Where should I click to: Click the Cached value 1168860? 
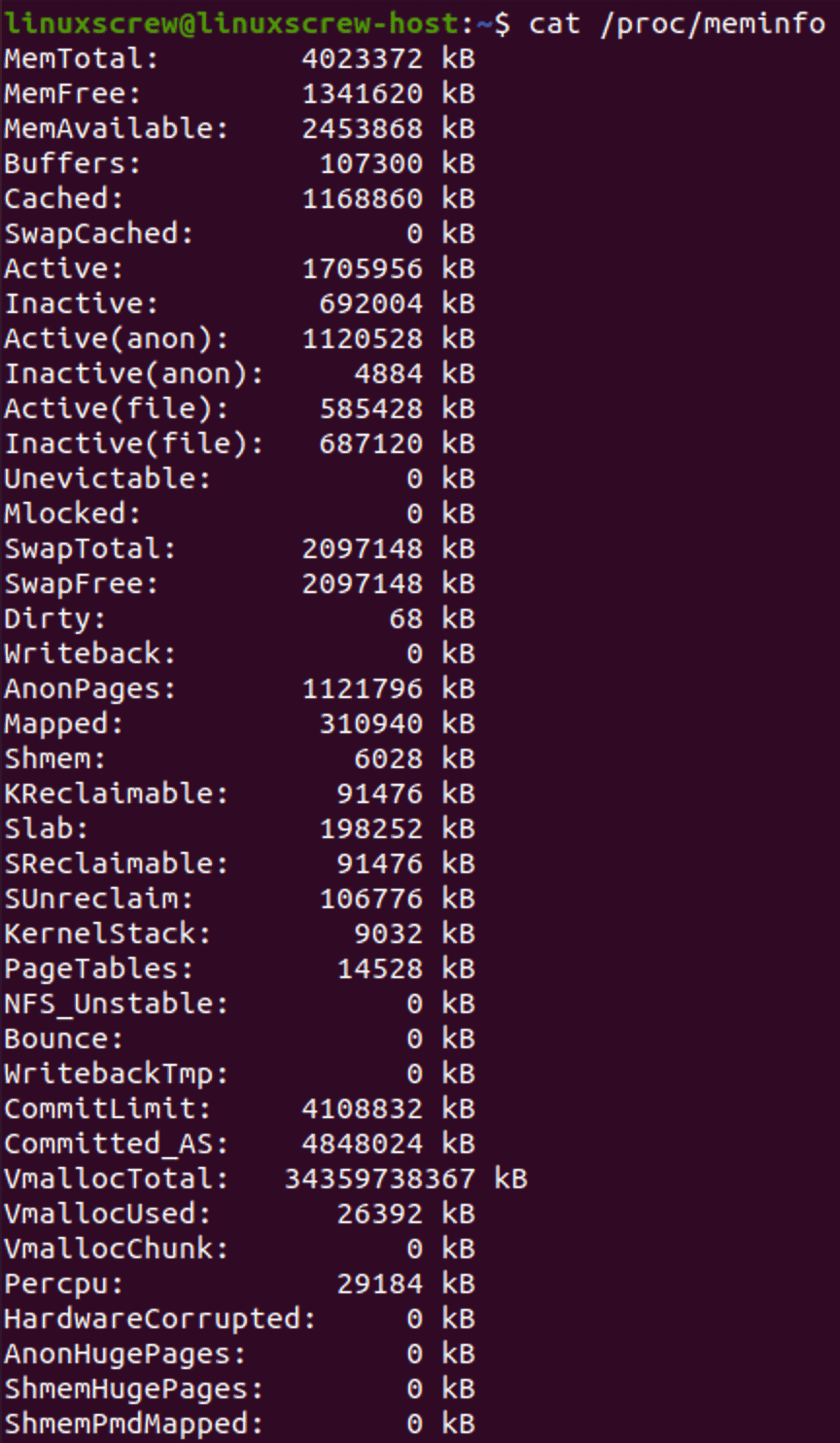[363, 198]
